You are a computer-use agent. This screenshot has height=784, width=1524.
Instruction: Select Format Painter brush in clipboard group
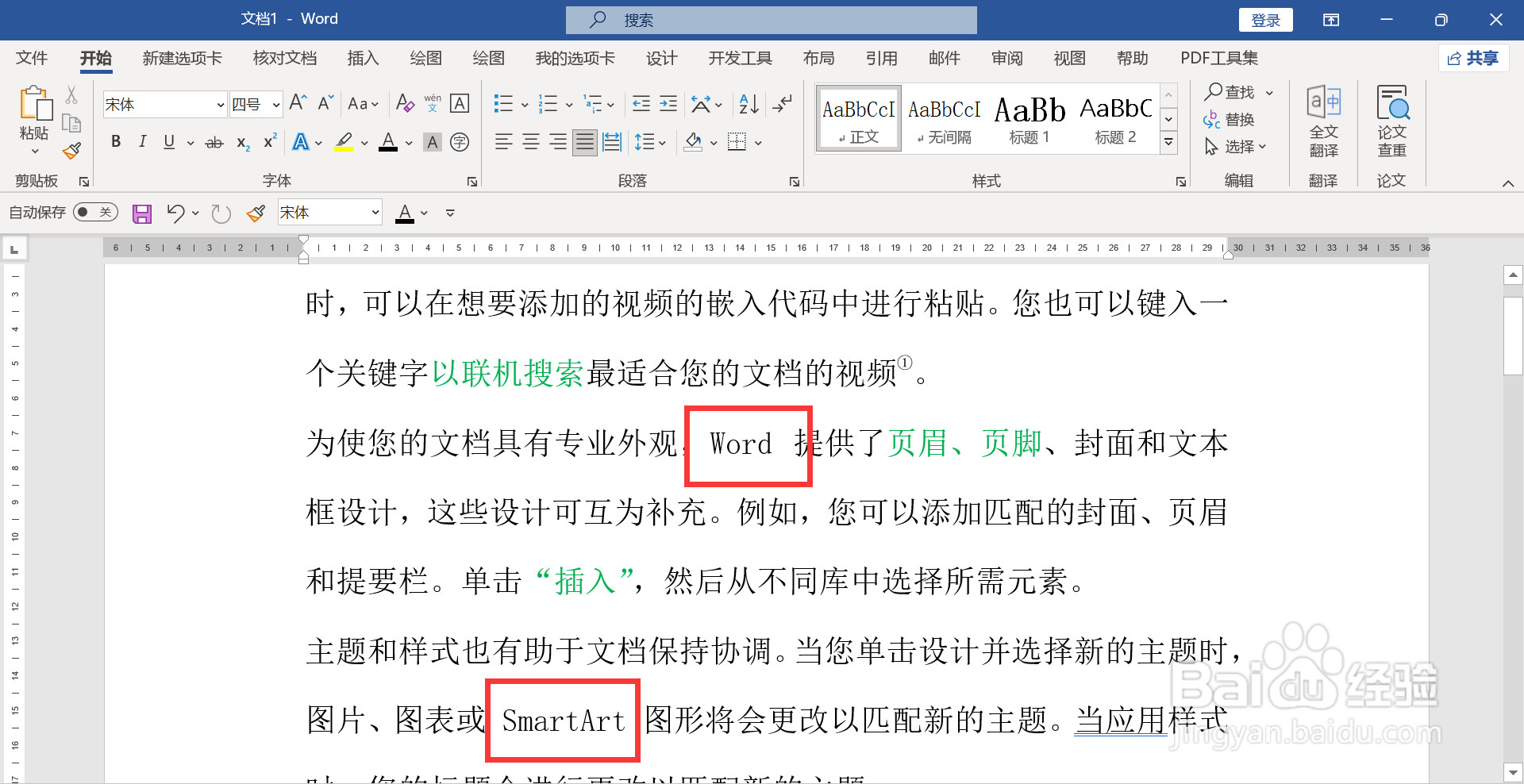[72, 151]
